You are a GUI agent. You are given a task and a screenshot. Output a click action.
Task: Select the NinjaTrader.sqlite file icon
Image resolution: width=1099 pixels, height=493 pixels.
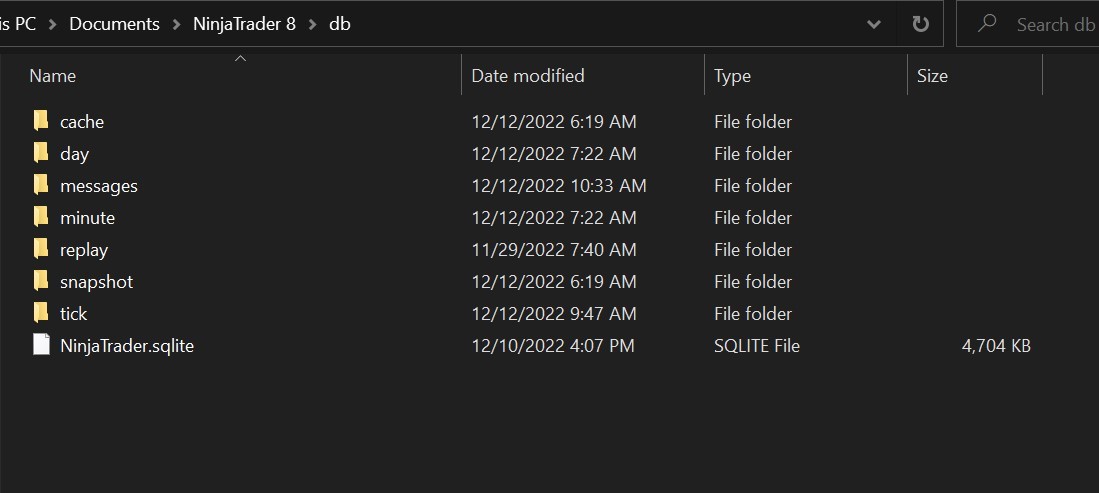click(x=41, y=346)
